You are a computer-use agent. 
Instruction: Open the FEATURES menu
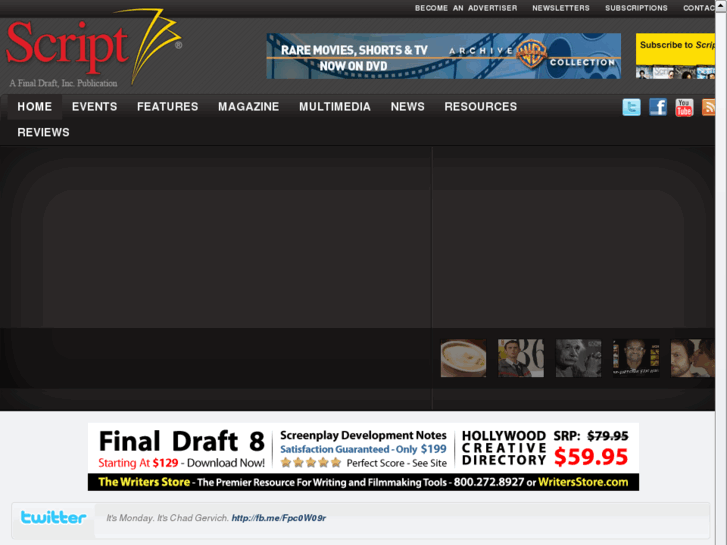pos(167,107)
